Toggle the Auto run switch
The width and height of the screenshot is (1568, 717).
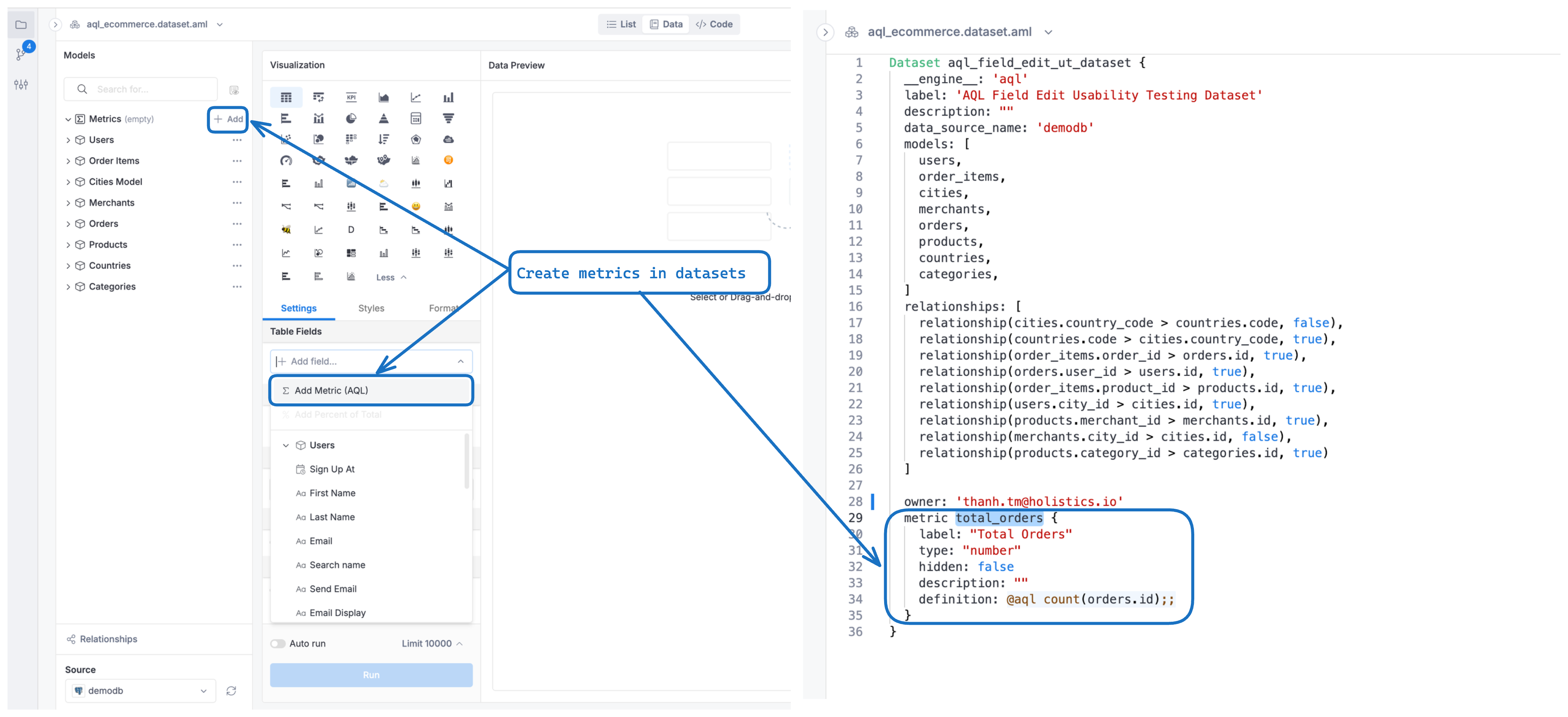278,643
